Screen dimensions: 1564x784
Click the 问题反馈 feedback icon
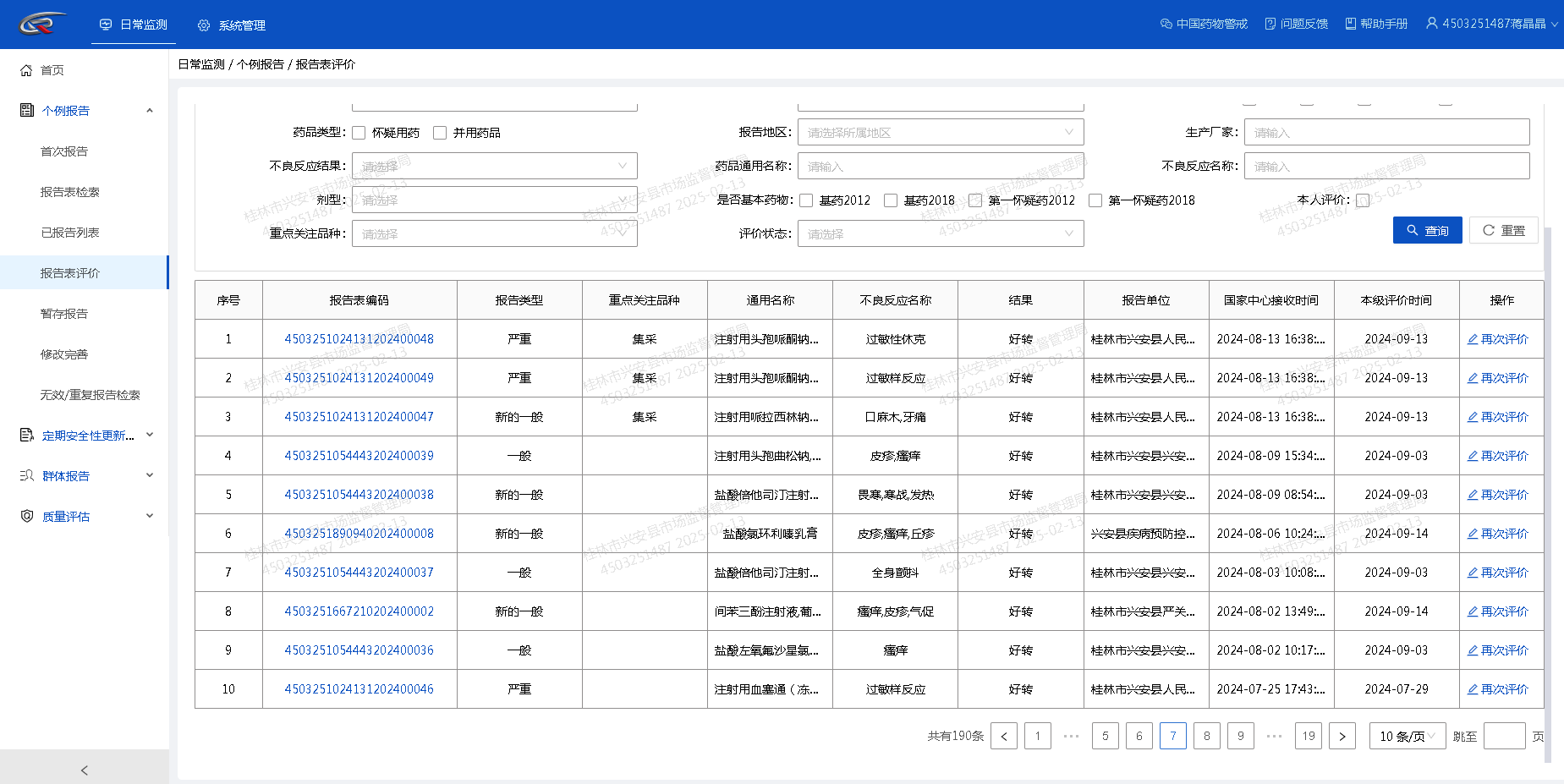coord(1270,25)
